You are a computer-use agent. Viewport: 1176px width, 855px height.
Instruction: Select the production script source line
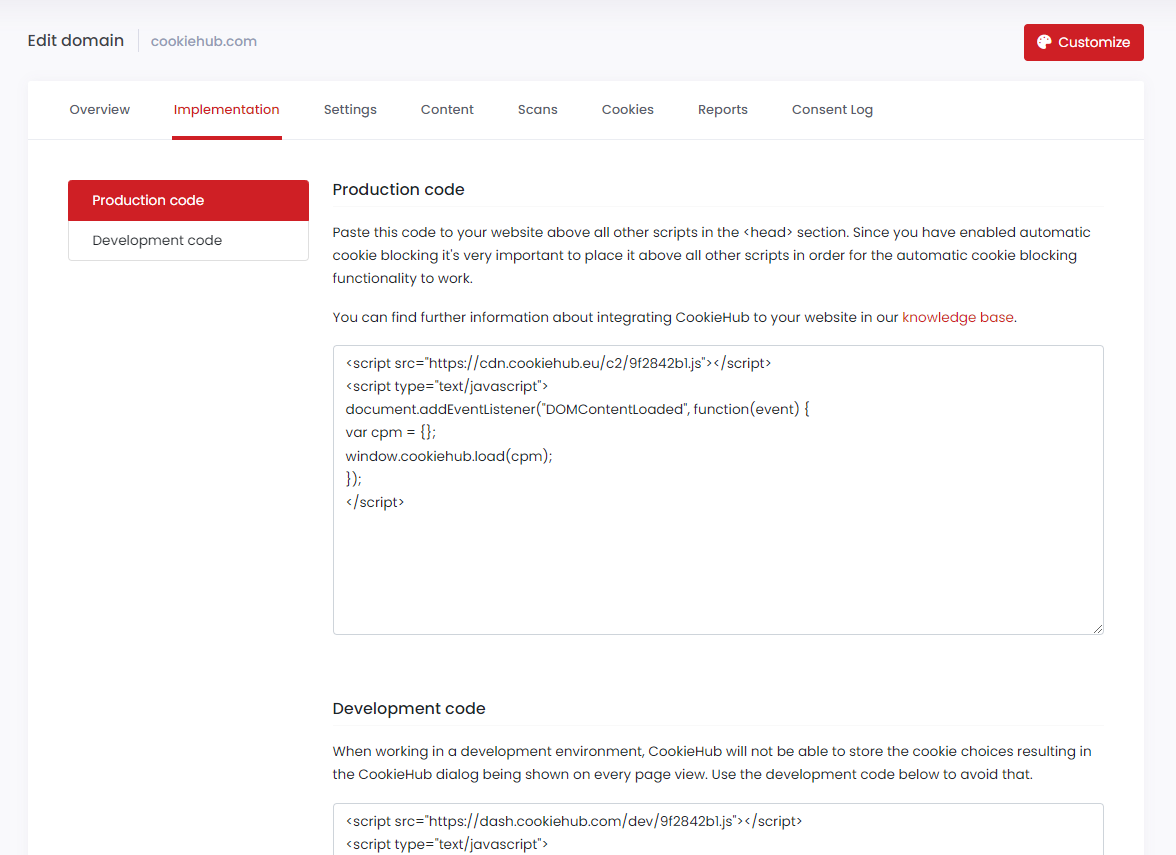click(x=558, y=362)
